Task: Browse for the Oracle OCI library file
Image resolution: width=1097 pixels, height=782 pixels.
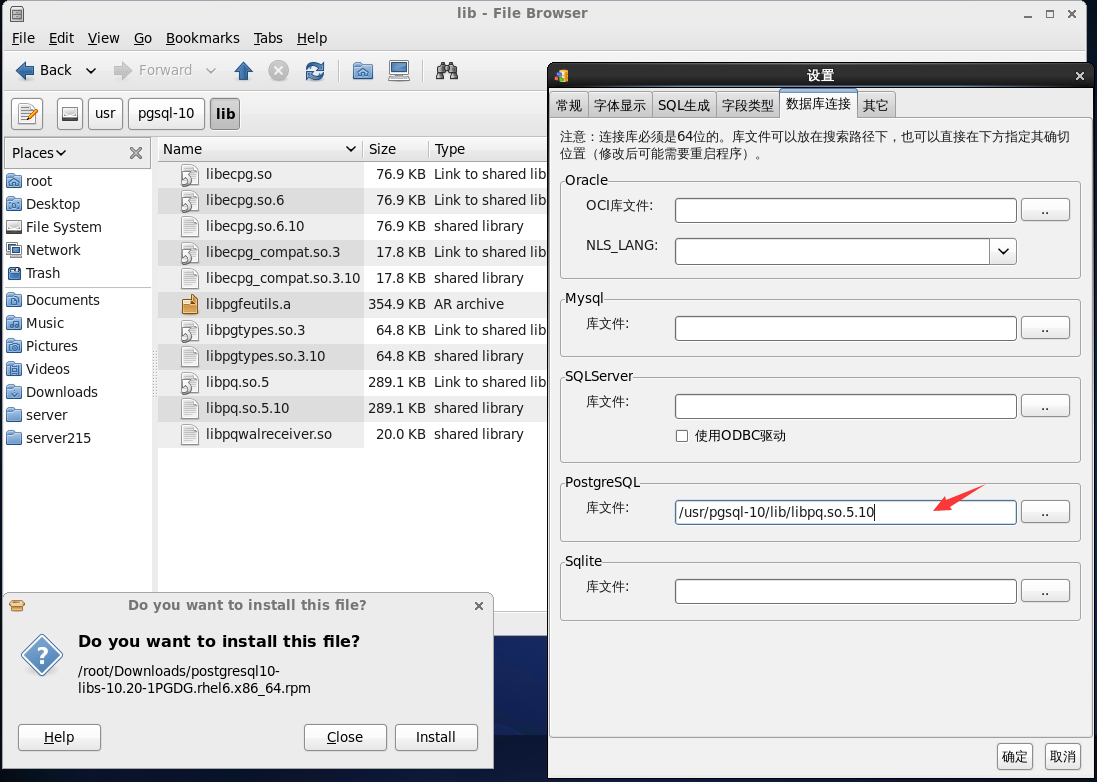Action: 1045,209
